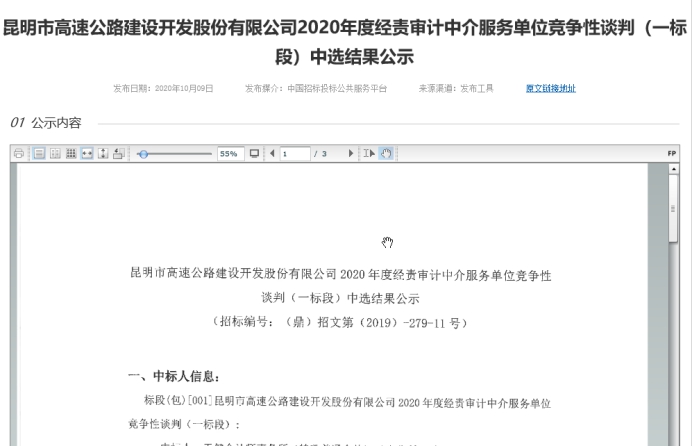The height and width of the screenshot is (446, 693).
Task: Click the rotate page icon
Action: [x=119, y=154]
